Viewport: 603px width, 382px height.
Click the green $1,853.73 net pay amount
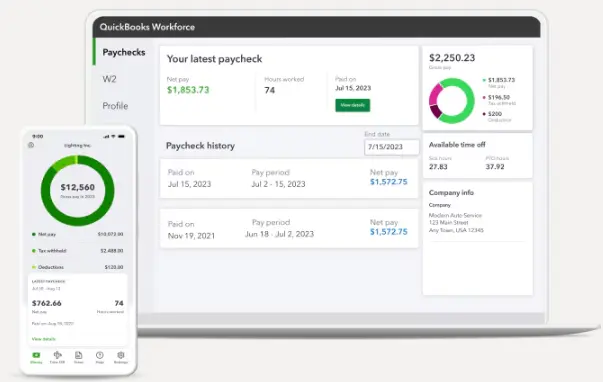[188, 90]
